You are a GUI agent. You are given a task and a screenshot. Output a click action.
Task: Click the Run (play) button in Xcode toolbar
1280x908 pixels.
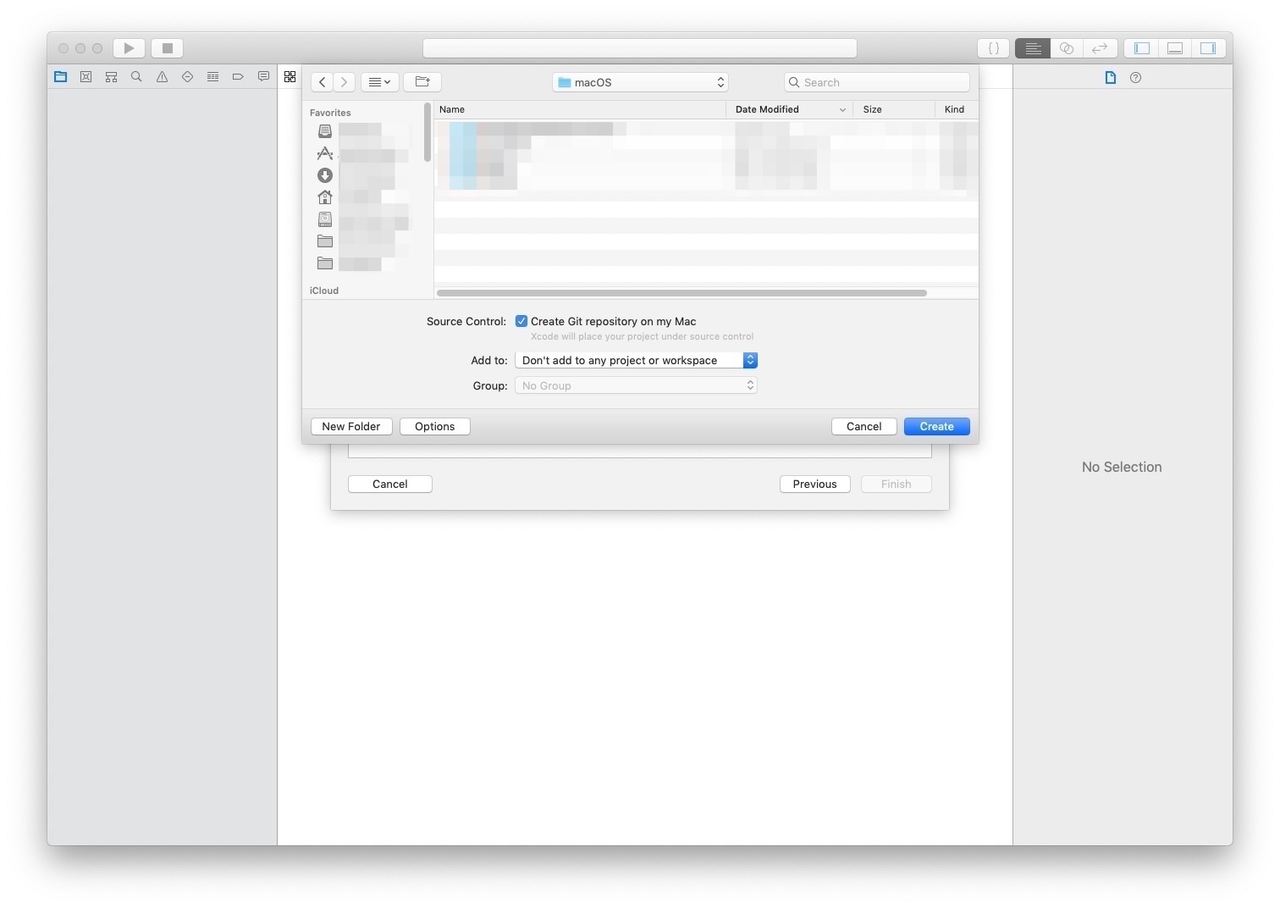[x=129, y=48]
